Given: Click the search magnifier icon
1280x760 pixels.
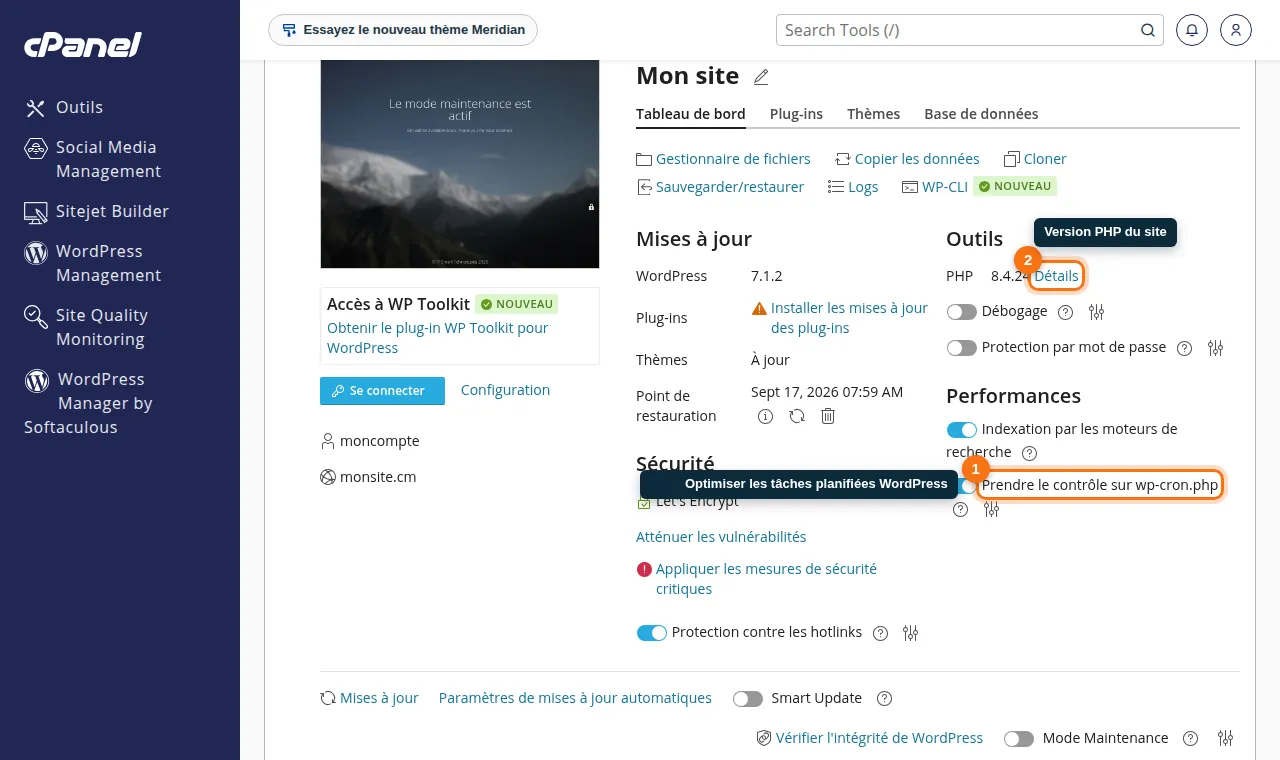Looking at the screenshot, I should (1148, 30).
